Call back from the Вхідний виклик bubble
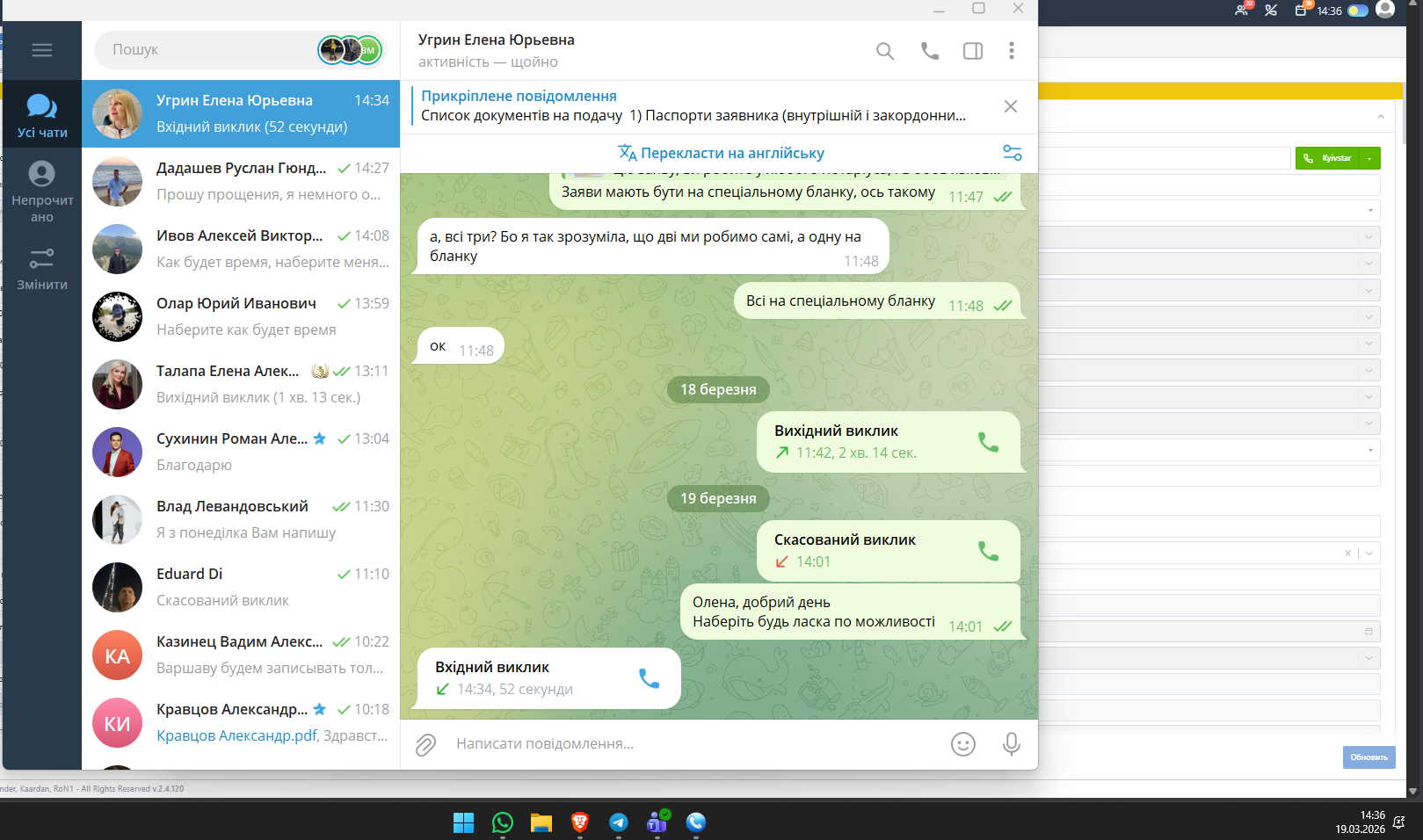Viewport: 1423px width, 840px height. [x=649, y=678]
